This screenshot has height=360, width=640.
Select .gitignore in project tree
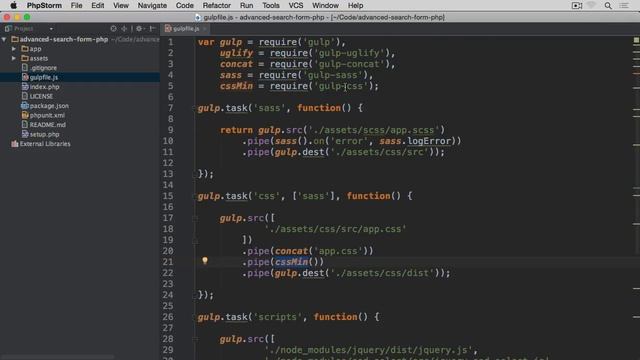pyautogui.click(x=43, y=68)
